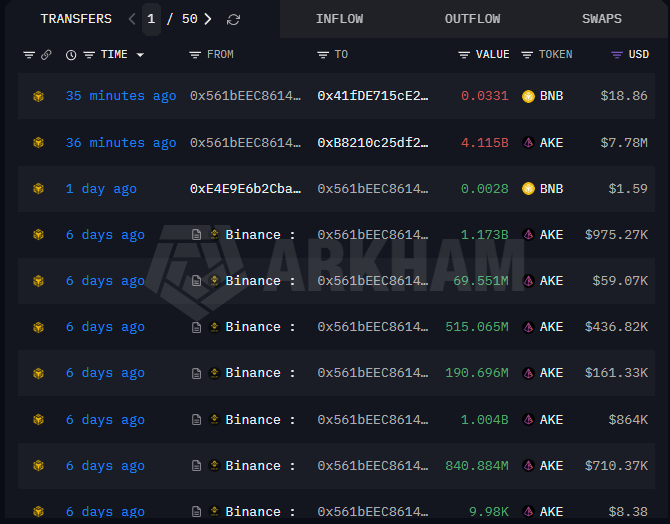
Task: Click BNB token logo in 0.0028 row
Action: pyautogui.click(x=528, y=188)
